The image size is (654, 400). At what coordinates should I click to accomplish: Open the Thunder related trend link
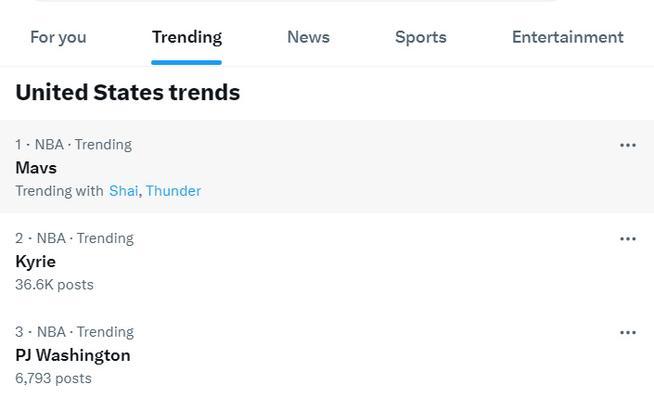click(x=173, y=191)
